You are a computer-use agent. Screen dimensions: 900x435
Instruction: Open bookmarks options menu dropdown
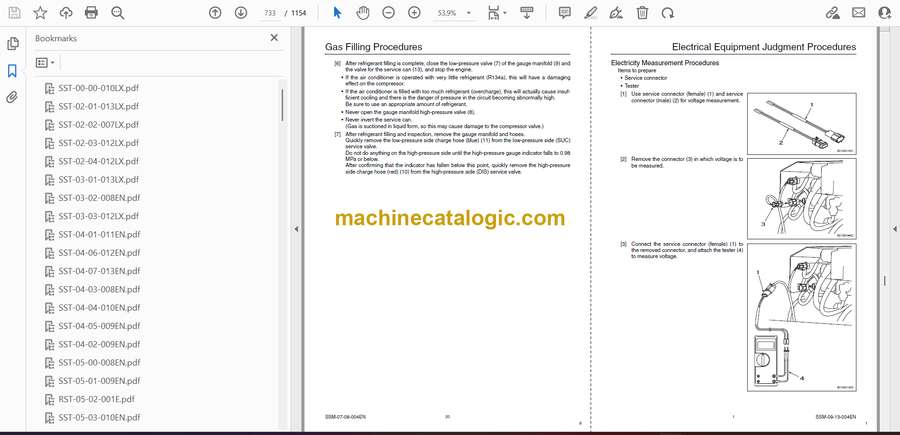click(45, 63)
